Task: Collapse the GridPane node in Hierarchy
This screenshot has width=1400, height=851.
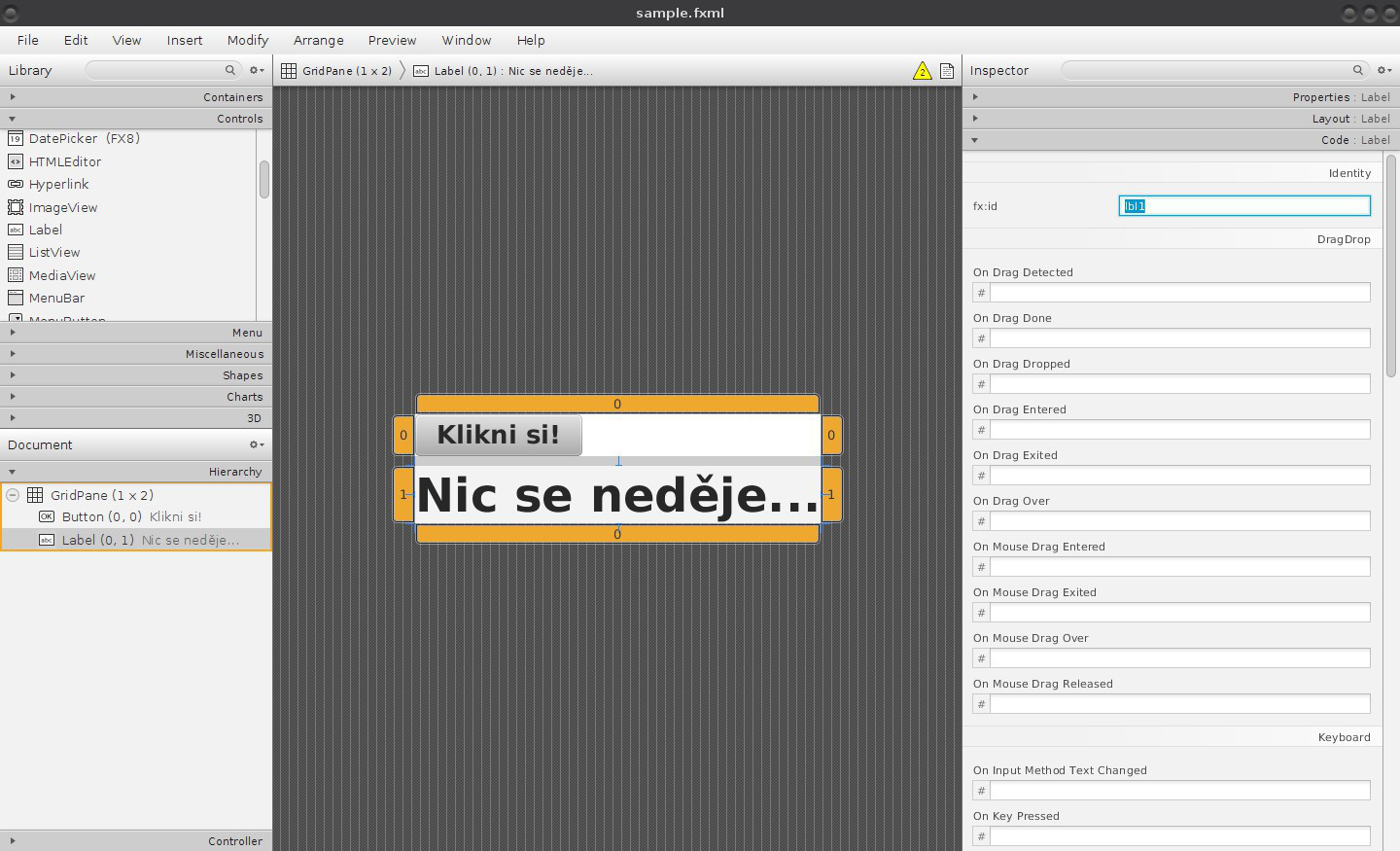Action: tap(12, 495)
